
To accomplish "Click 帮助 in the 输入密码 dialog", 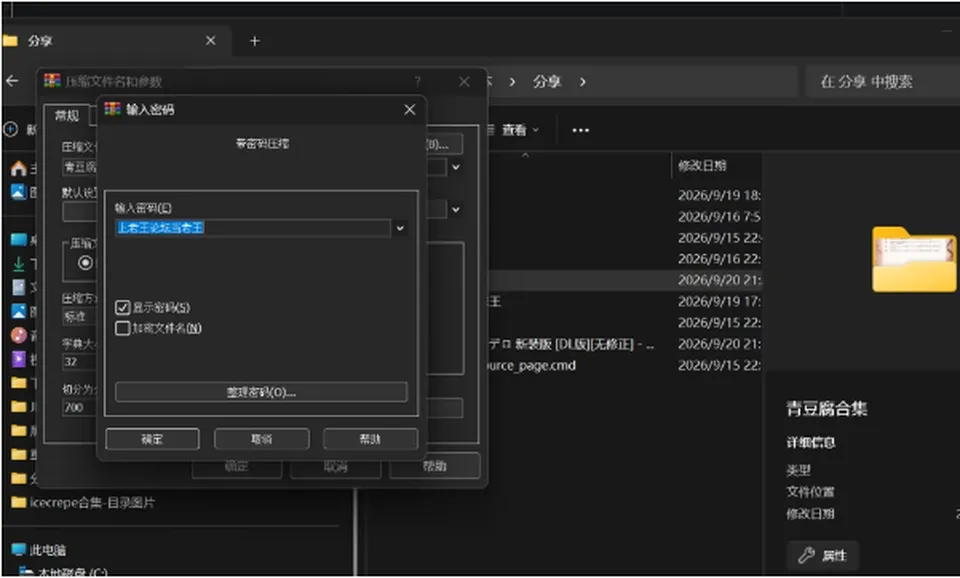I will coord(370,439).
